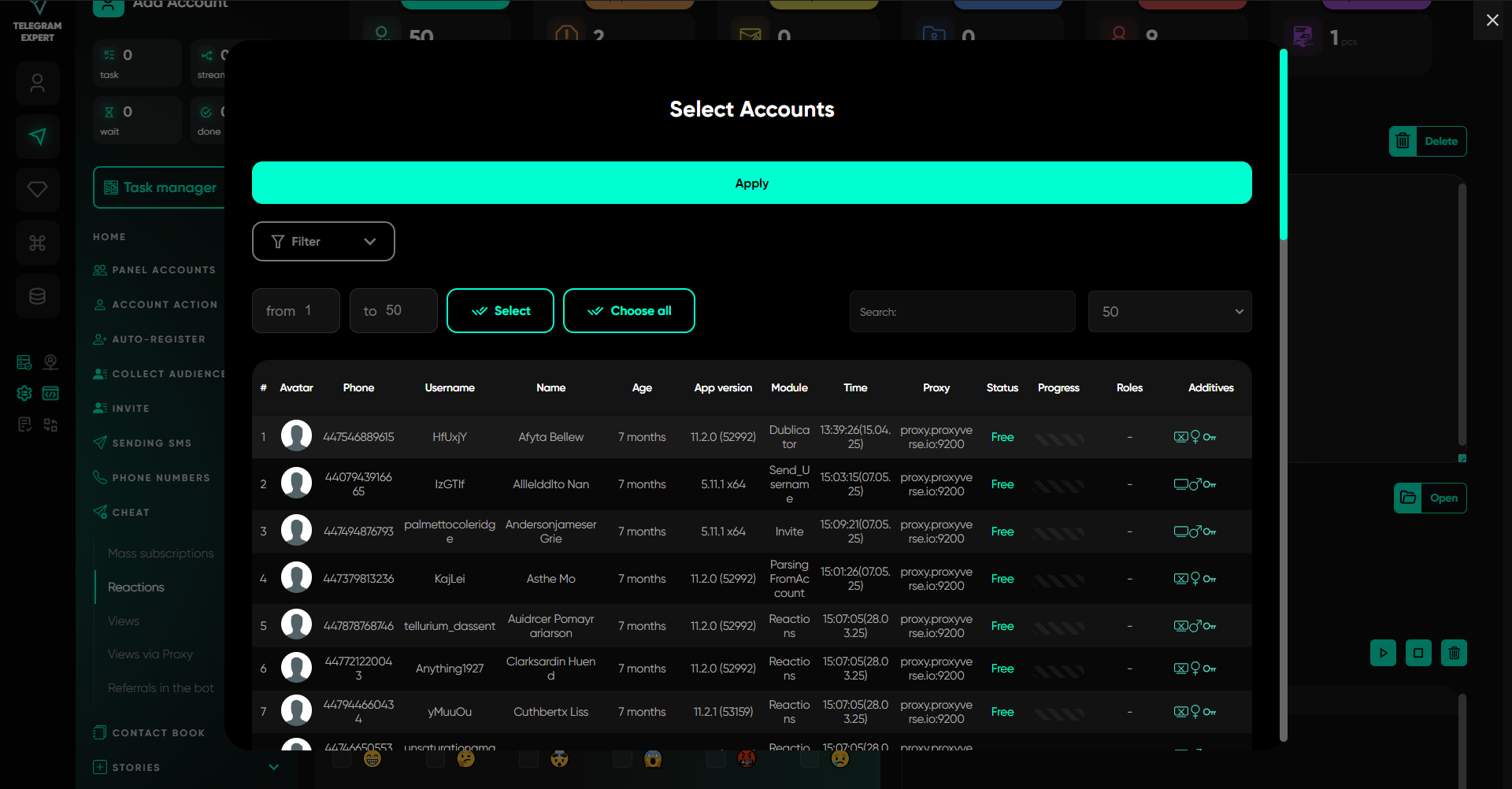Click the Apply button
Screen dimensions: 1512x789
(x=751, y=183)
